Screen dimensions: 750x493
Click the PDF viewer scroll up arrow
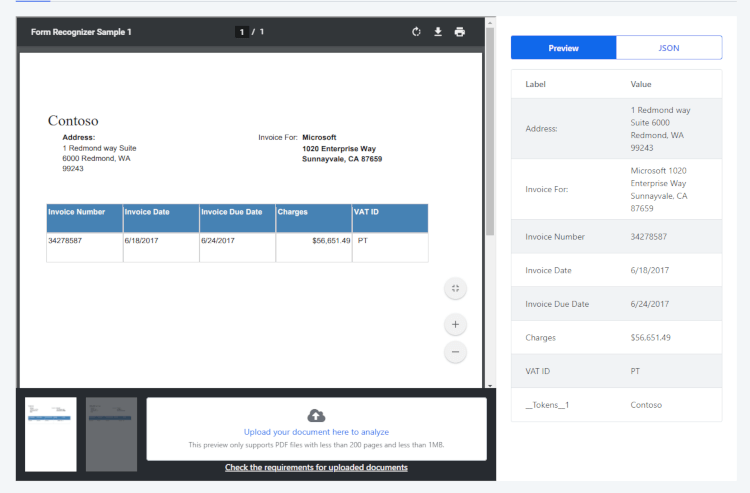490,22
